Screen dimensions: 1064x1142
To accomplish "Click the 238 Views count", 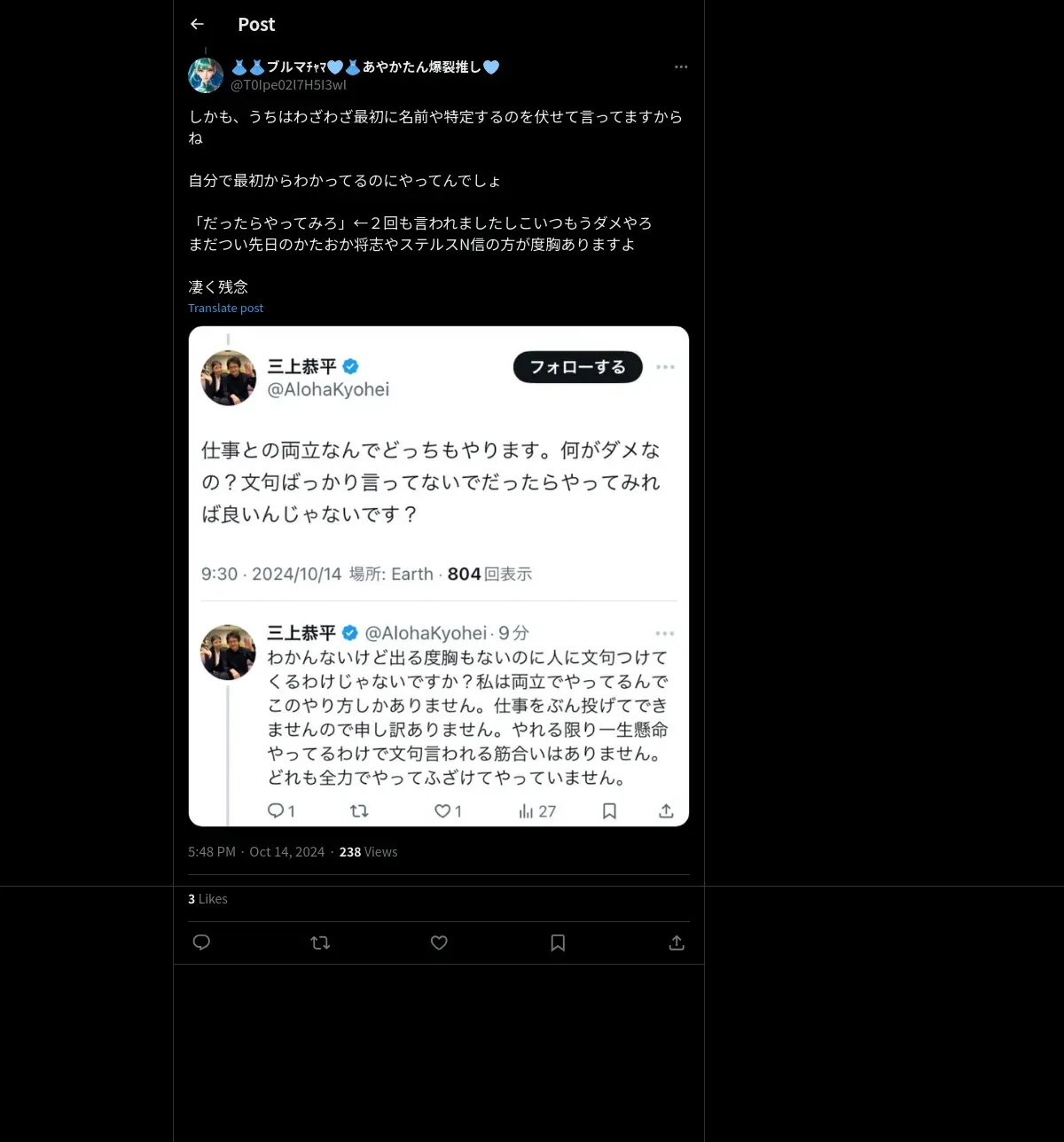I will pyautogui.click(x=368, y=851).
